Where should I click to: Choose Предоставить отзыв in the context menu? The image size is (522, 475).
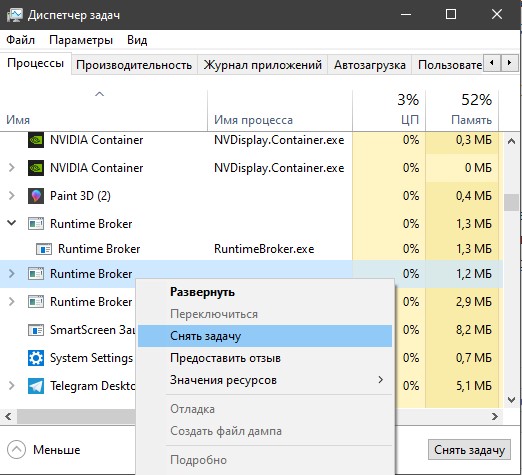click(x=265, y=358)
